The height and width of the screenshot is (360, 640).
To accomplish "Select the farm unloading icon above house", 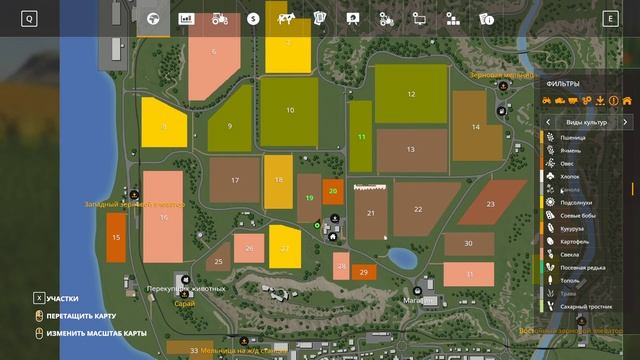I will coord(335,218).
